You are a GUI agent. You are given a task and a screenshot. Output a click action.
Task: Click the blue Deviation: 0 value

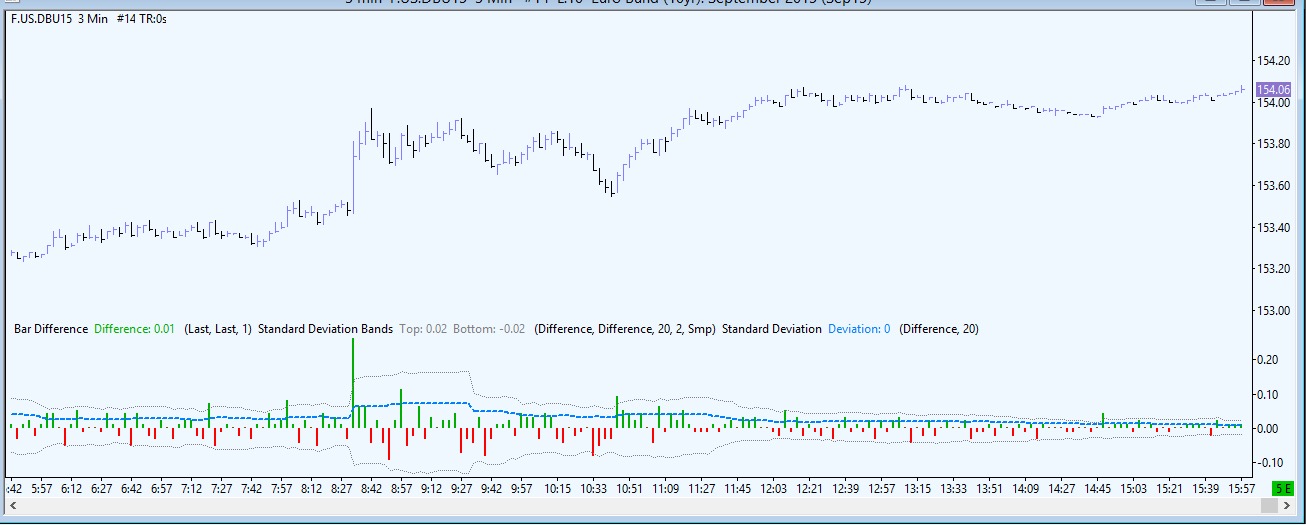click(859, 329)
